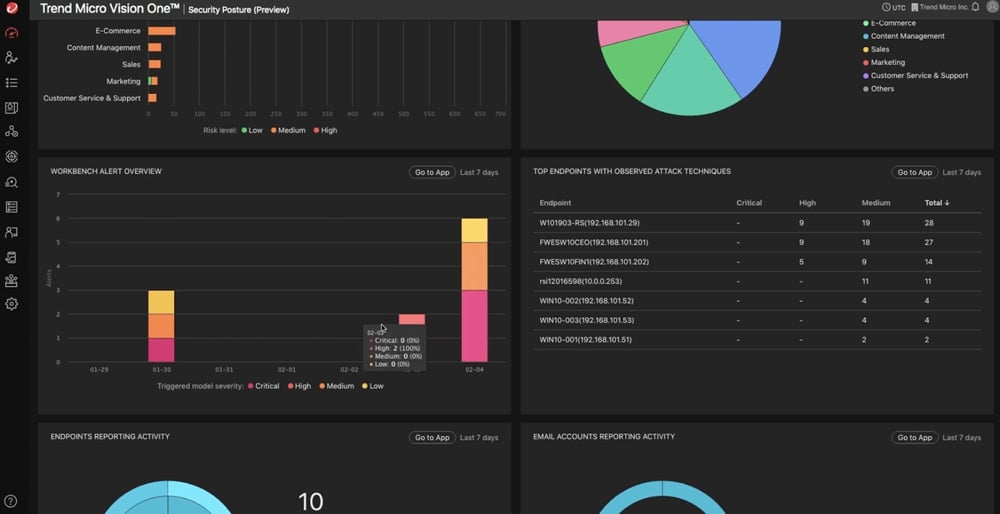
Task: Toggle the Low severity legend in Workbench chart
Action: pos(371,386)
